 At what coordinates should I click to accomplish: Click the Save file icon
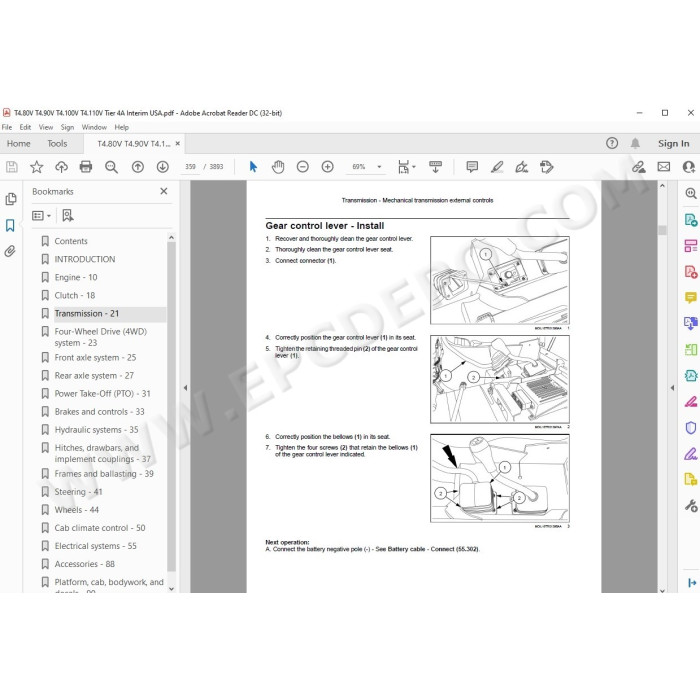[x=12, y=167]
